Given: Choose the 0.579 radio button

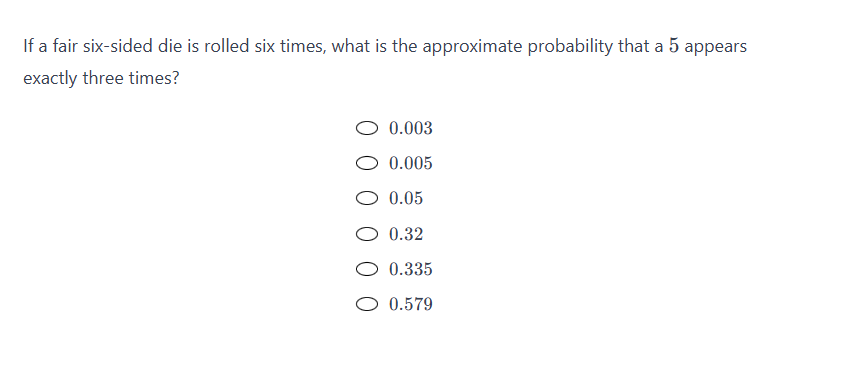Looking at the screenshot, I should 367,304.
